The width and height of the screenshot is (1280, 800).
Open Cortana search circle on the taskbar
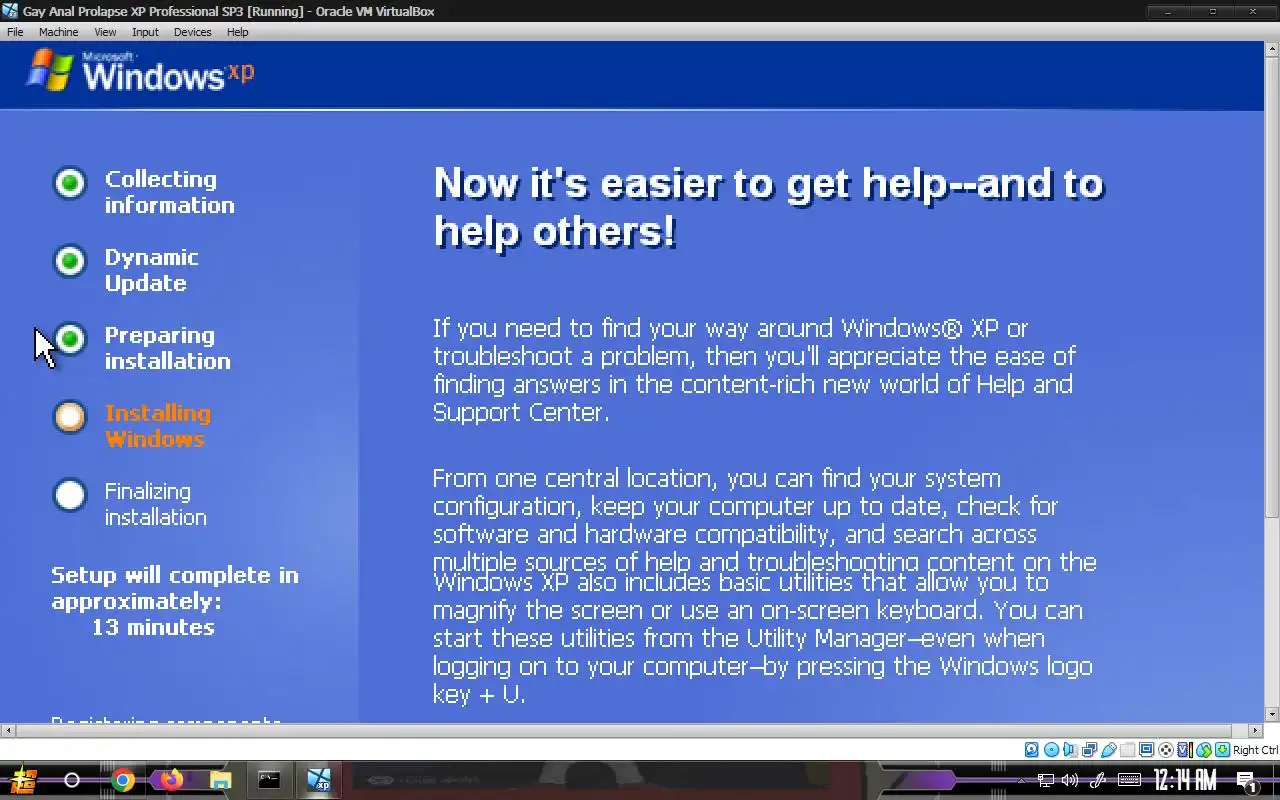click(72, 780)
